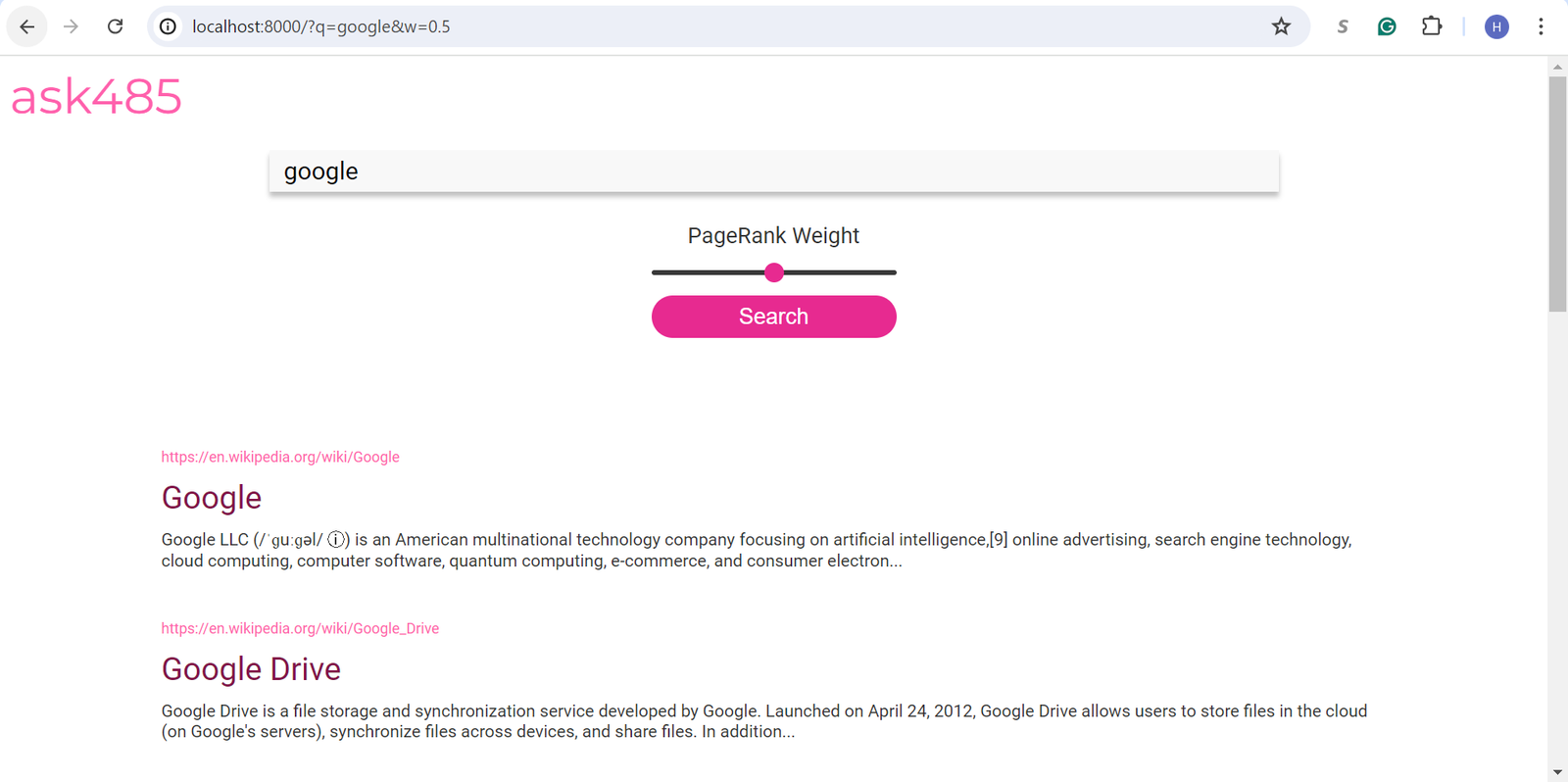This screenshot has width=1568, height=782.
Task: Click the browser forward arrow
Action: point(71,26)
